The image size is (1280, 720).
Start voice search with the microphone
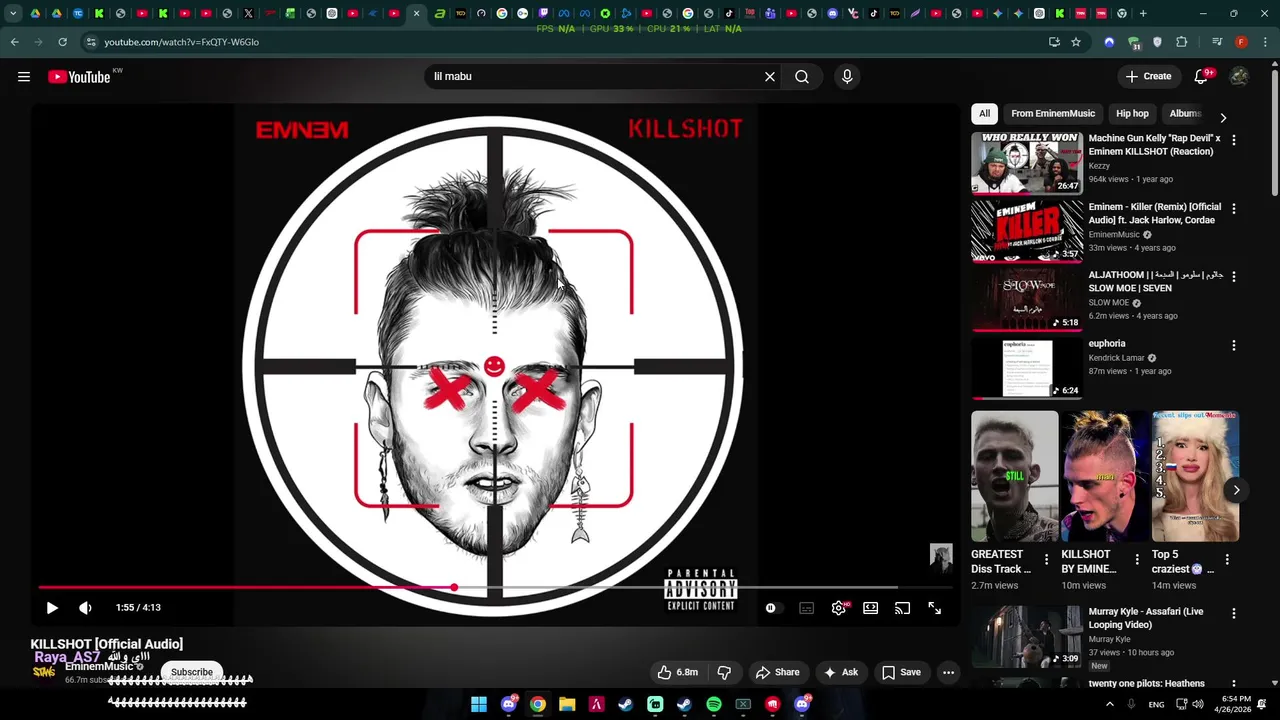tap(847, 77)
